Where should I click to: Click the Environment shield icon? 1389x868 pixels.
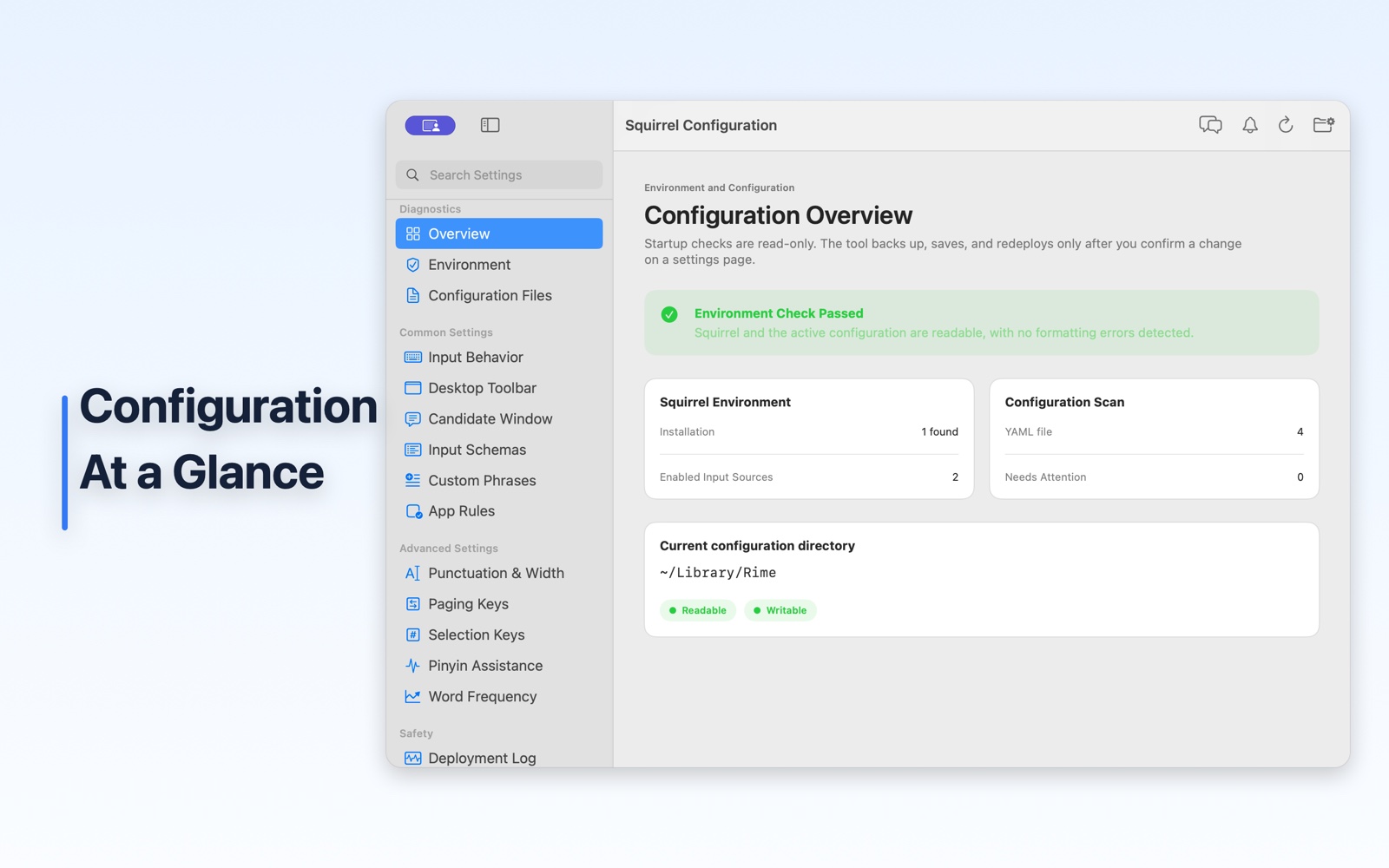click(413, 265)
